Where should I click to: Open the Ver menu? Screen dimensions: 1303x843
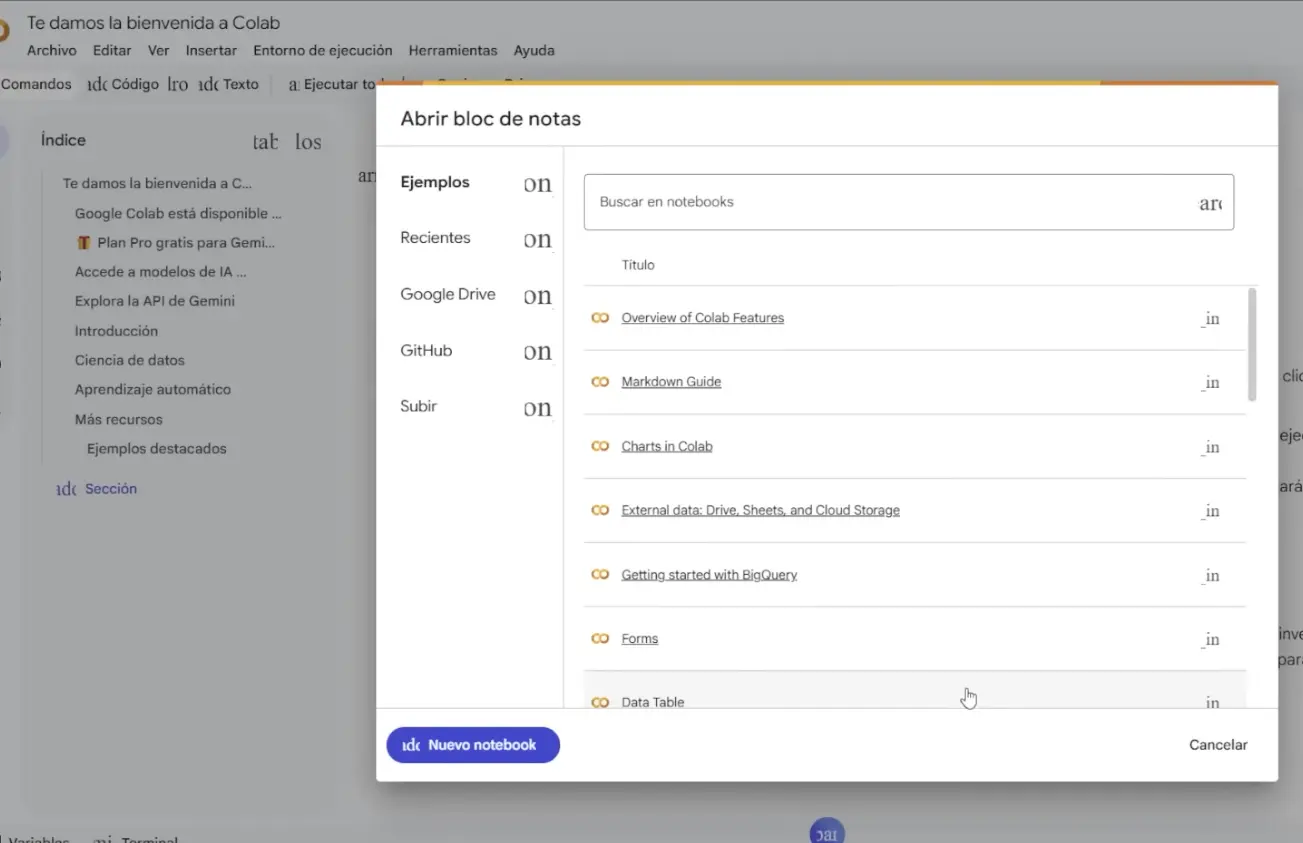(158, 50)
